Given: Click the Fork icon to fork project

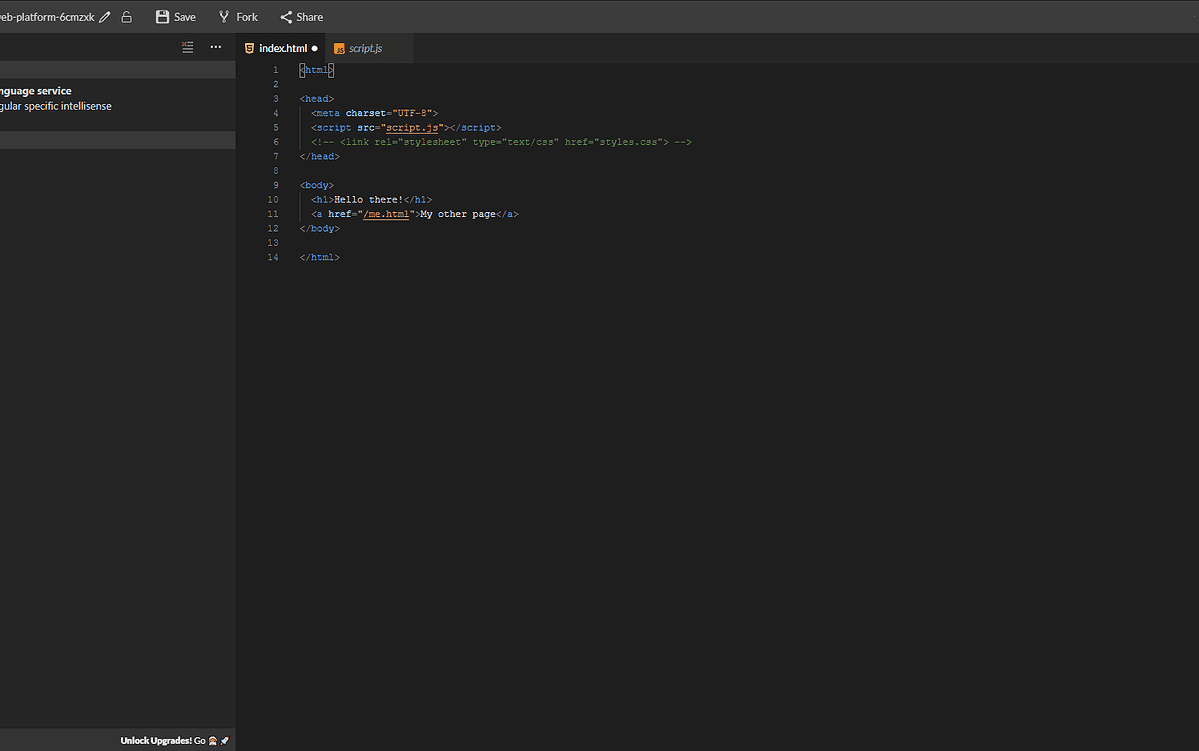Looking at the screenshot, I should [225, 16].
